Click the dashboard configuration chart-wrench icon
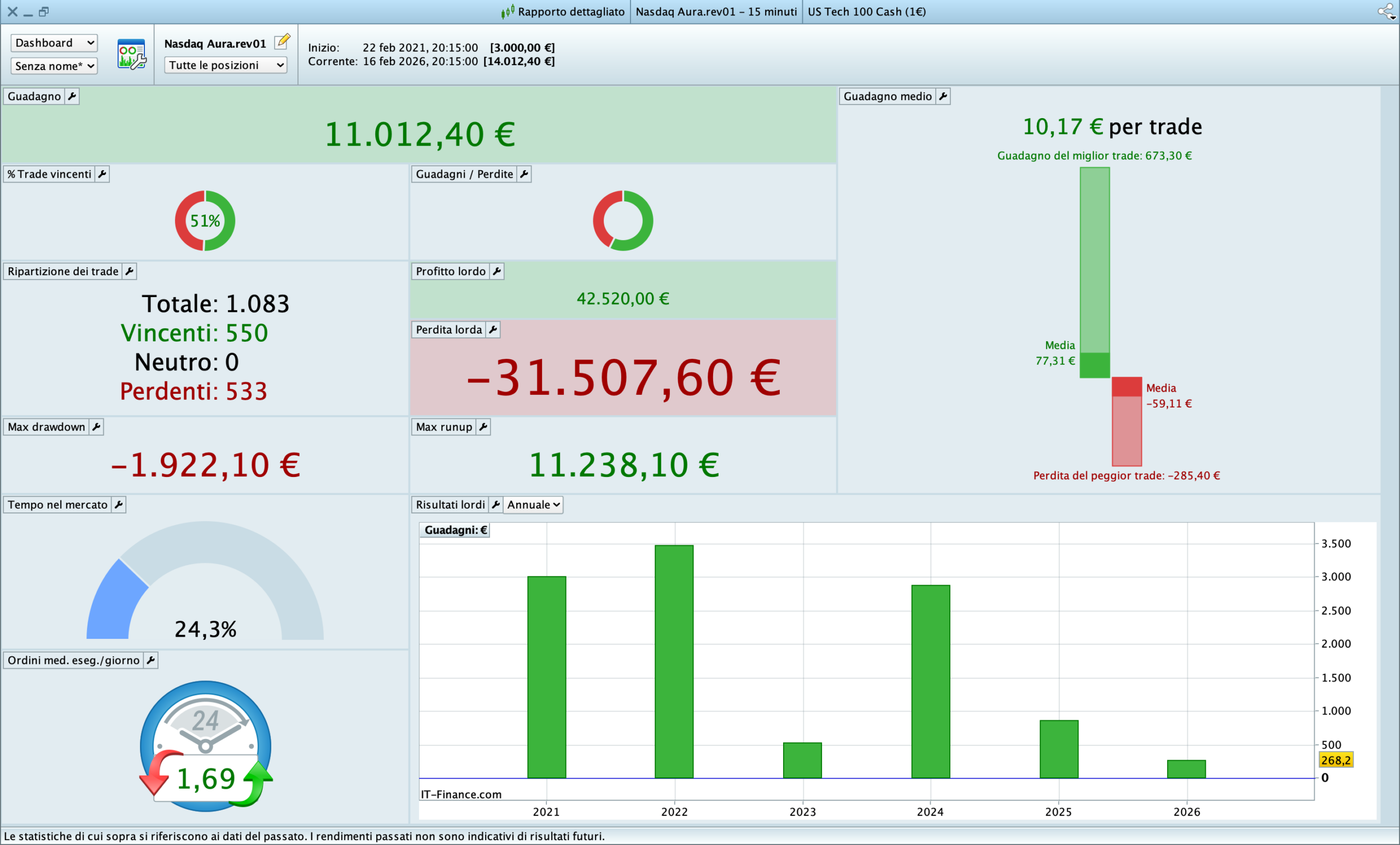 click(x=132, y=55)
